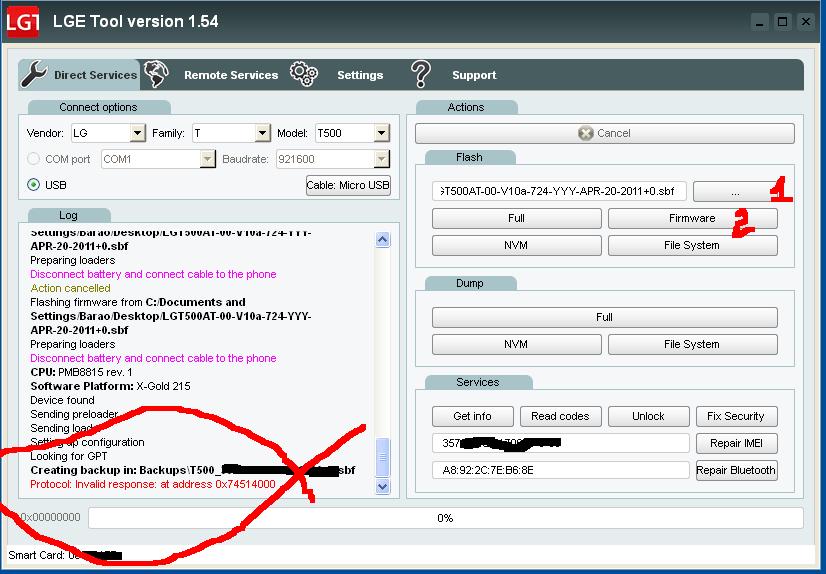Go to the Support tab
This screenshot has height=574, width=826.
[474, 75]
